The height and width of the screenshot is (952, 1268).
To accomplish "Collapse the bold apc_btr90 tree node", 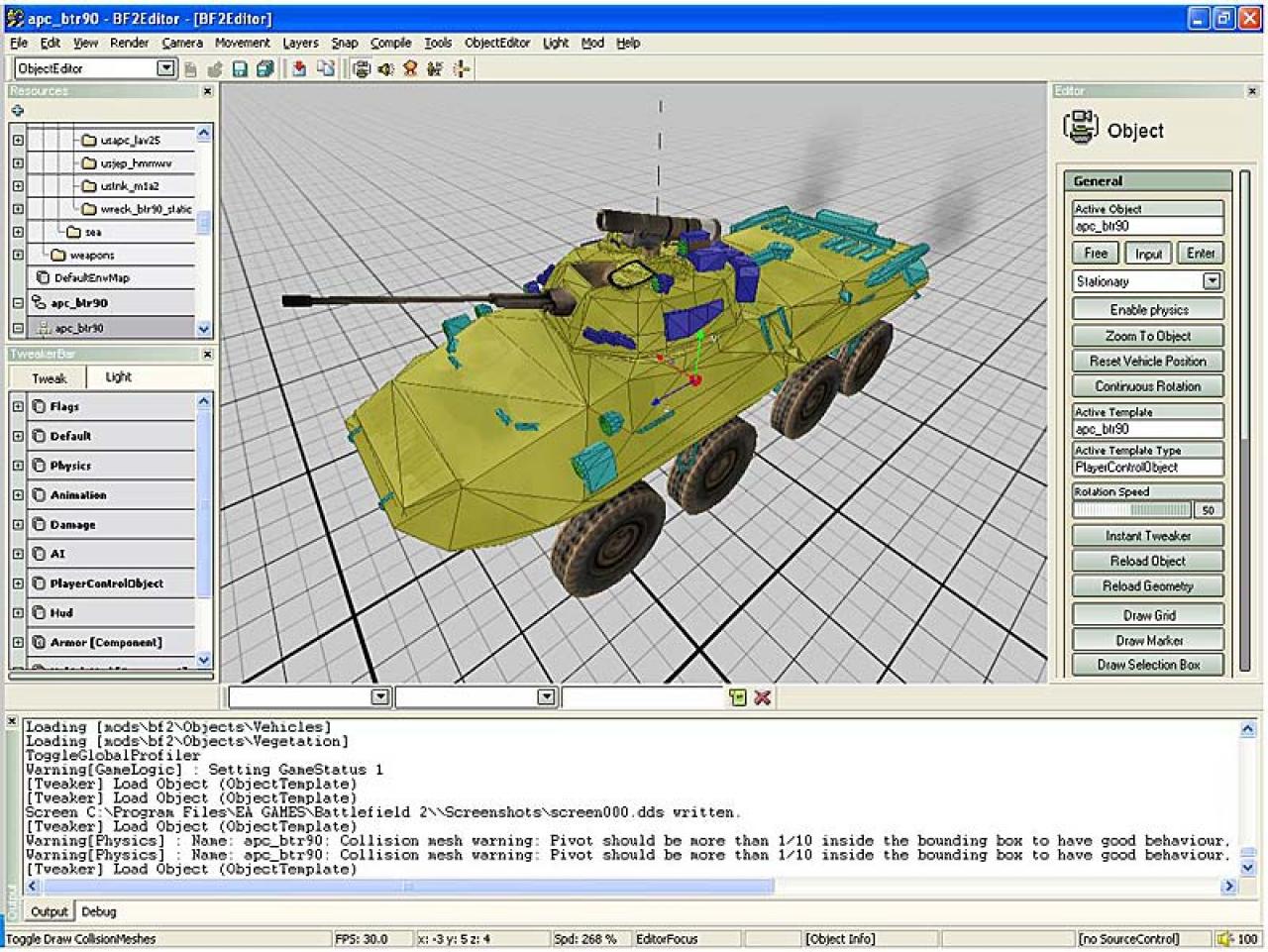I will [18, 303].
